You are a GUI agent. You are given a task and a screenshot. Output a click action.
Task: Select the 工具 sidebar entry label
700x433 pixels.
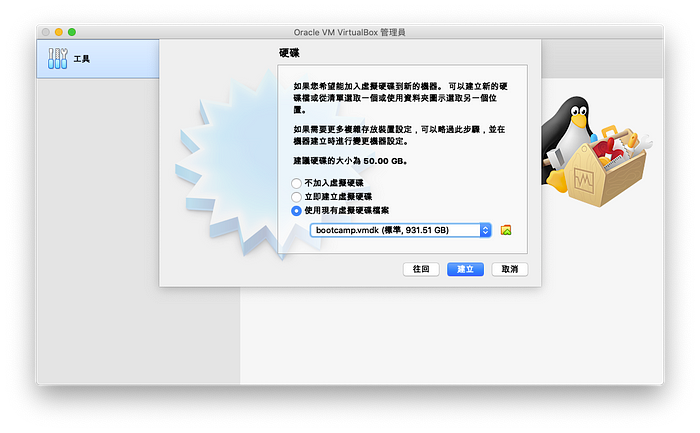pyautogui.click(x=82, y=59)
